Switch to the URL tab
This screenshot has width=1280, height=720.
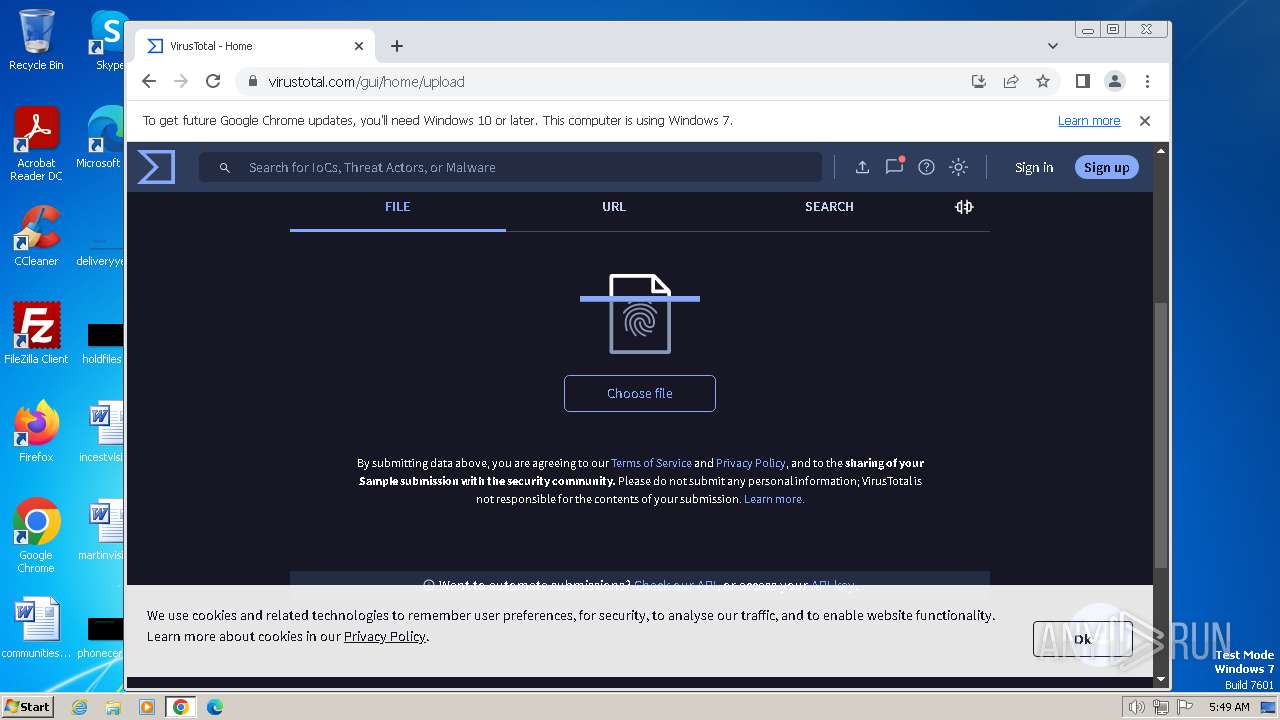point(614,207)
